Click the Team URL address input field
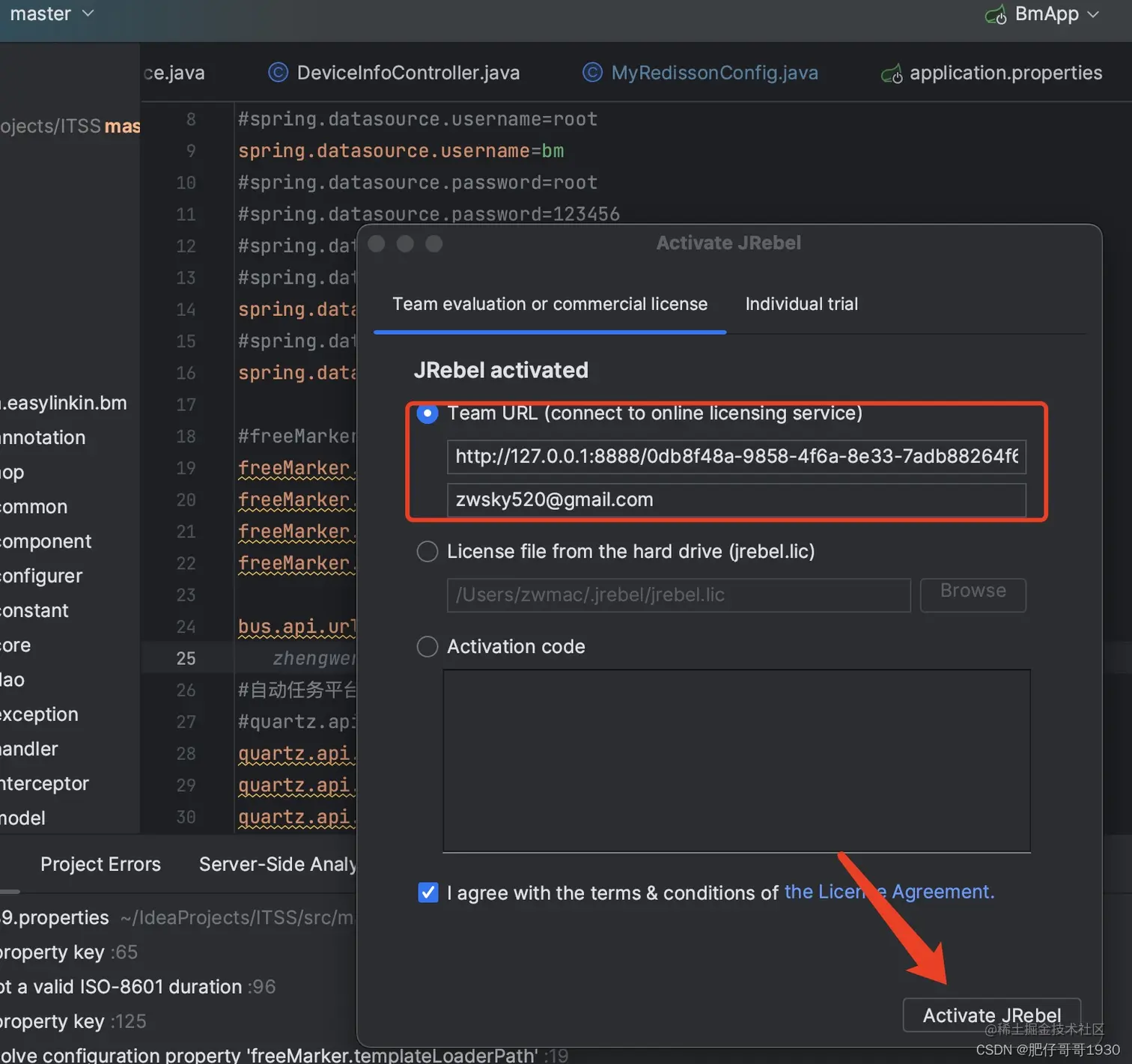This screenshot has width=1132, height=1064. click(736, 457)
